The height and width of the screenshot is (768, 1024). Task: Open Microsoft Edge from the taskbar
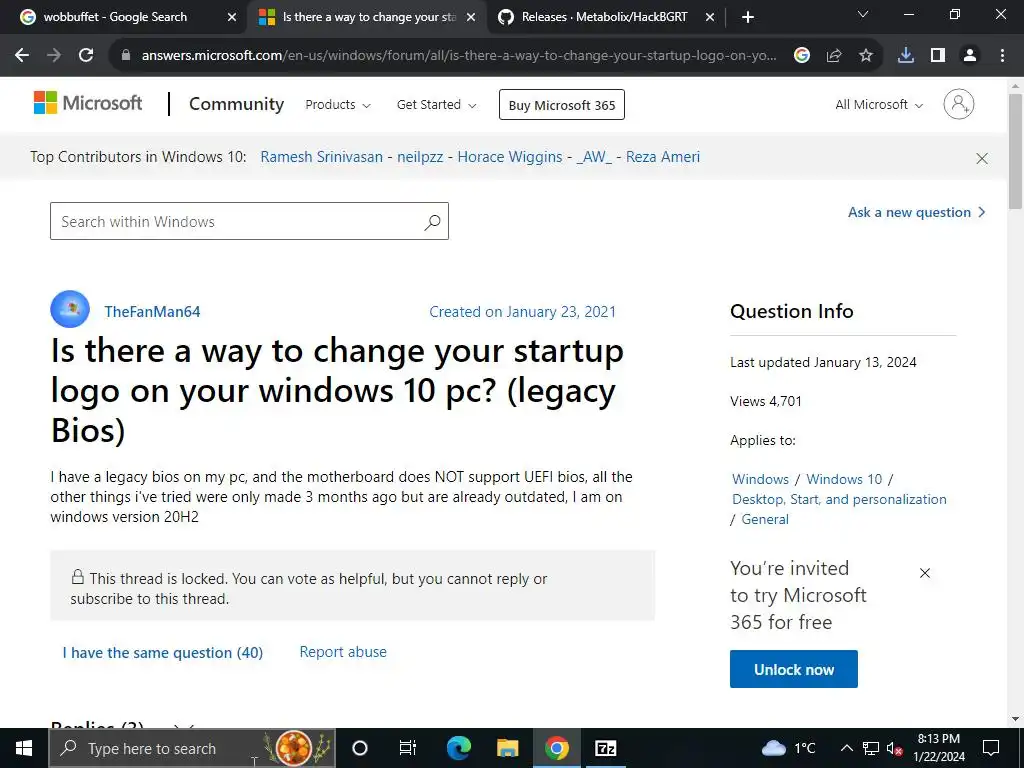click(x=458, y=748)
